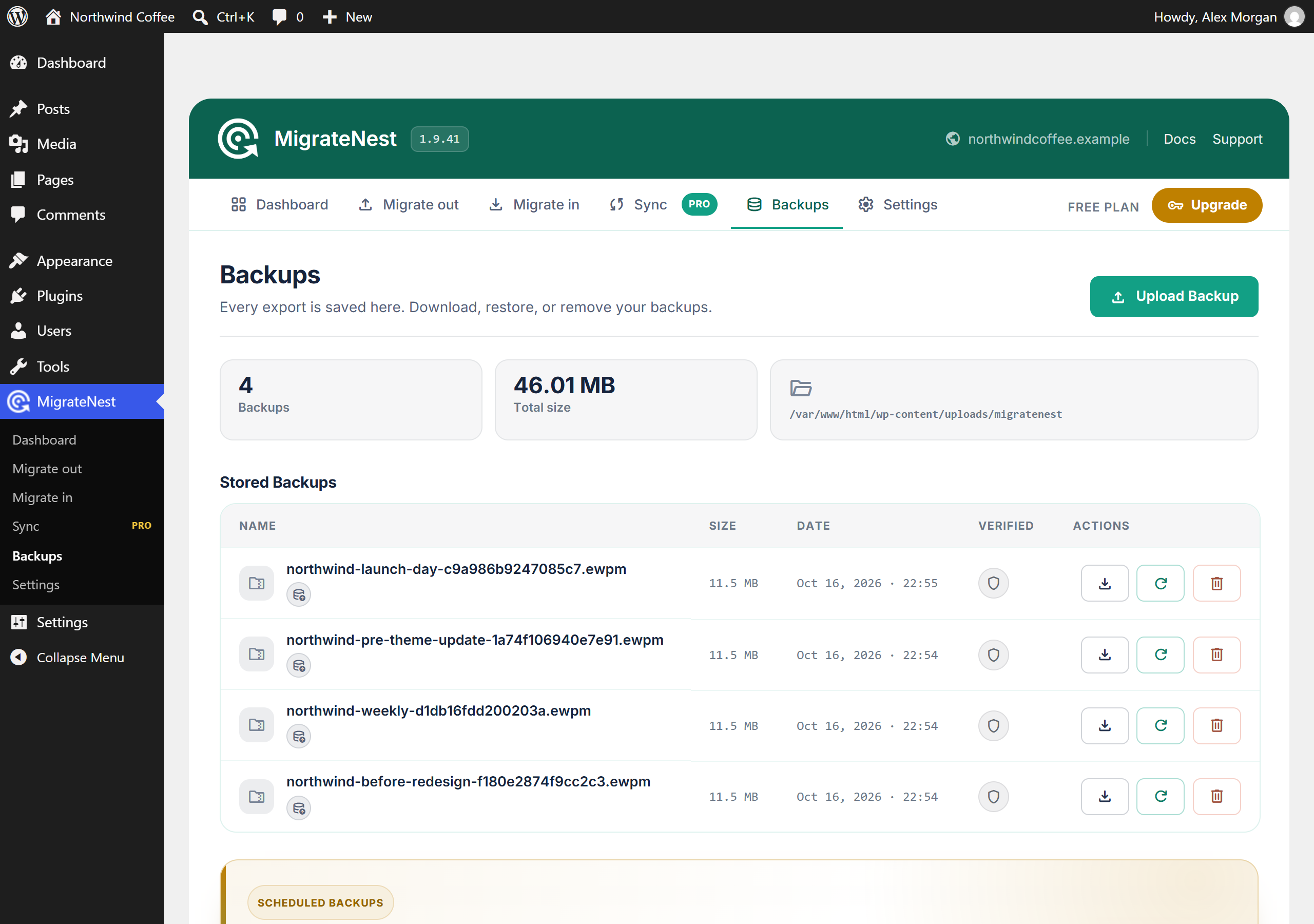
Task: Switch to the Migrate out tab
Action: pyautogui.click(x=408, y=204)
